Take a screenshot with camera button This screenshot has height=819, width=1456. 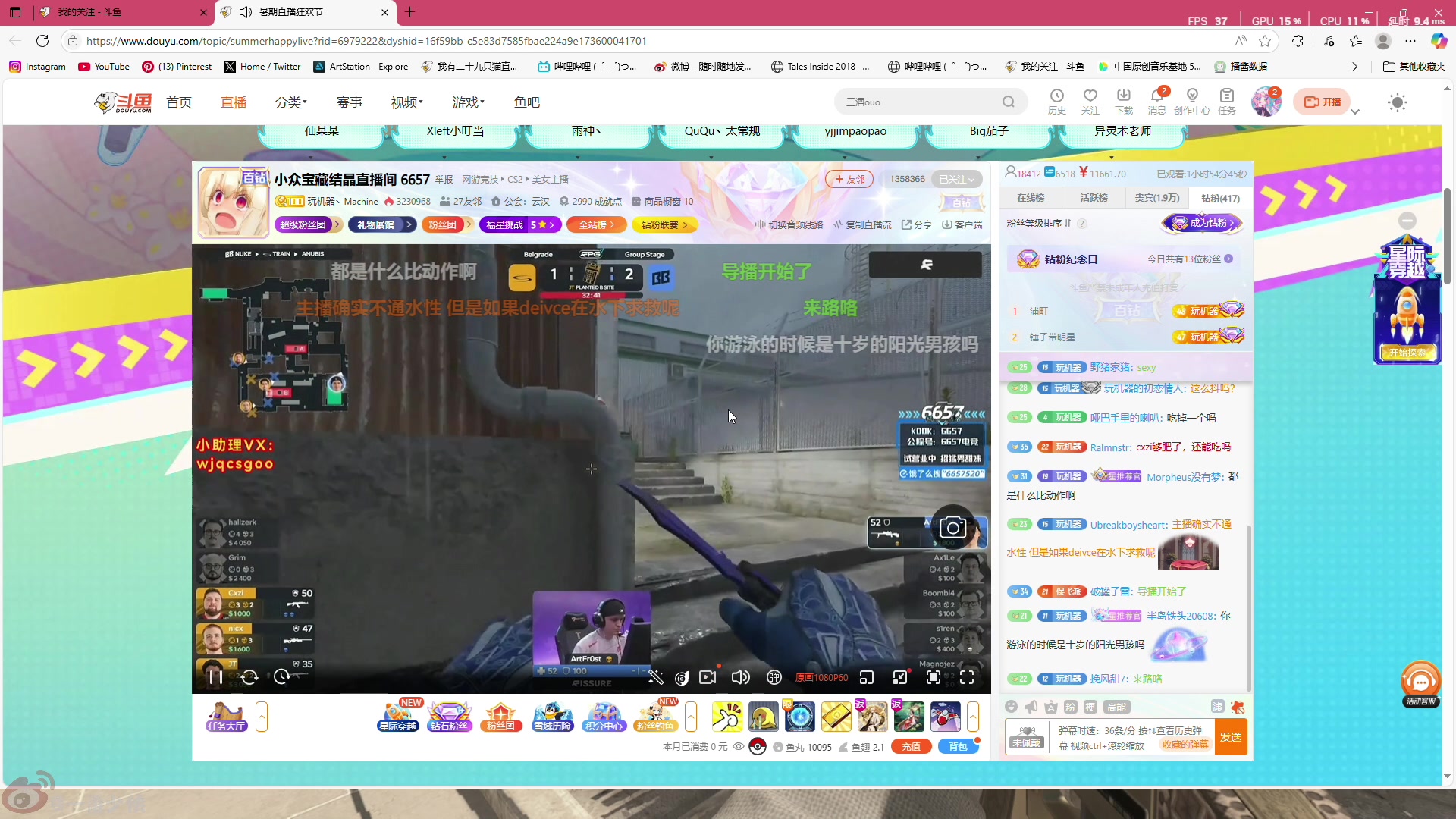click(x=952, y=527)
